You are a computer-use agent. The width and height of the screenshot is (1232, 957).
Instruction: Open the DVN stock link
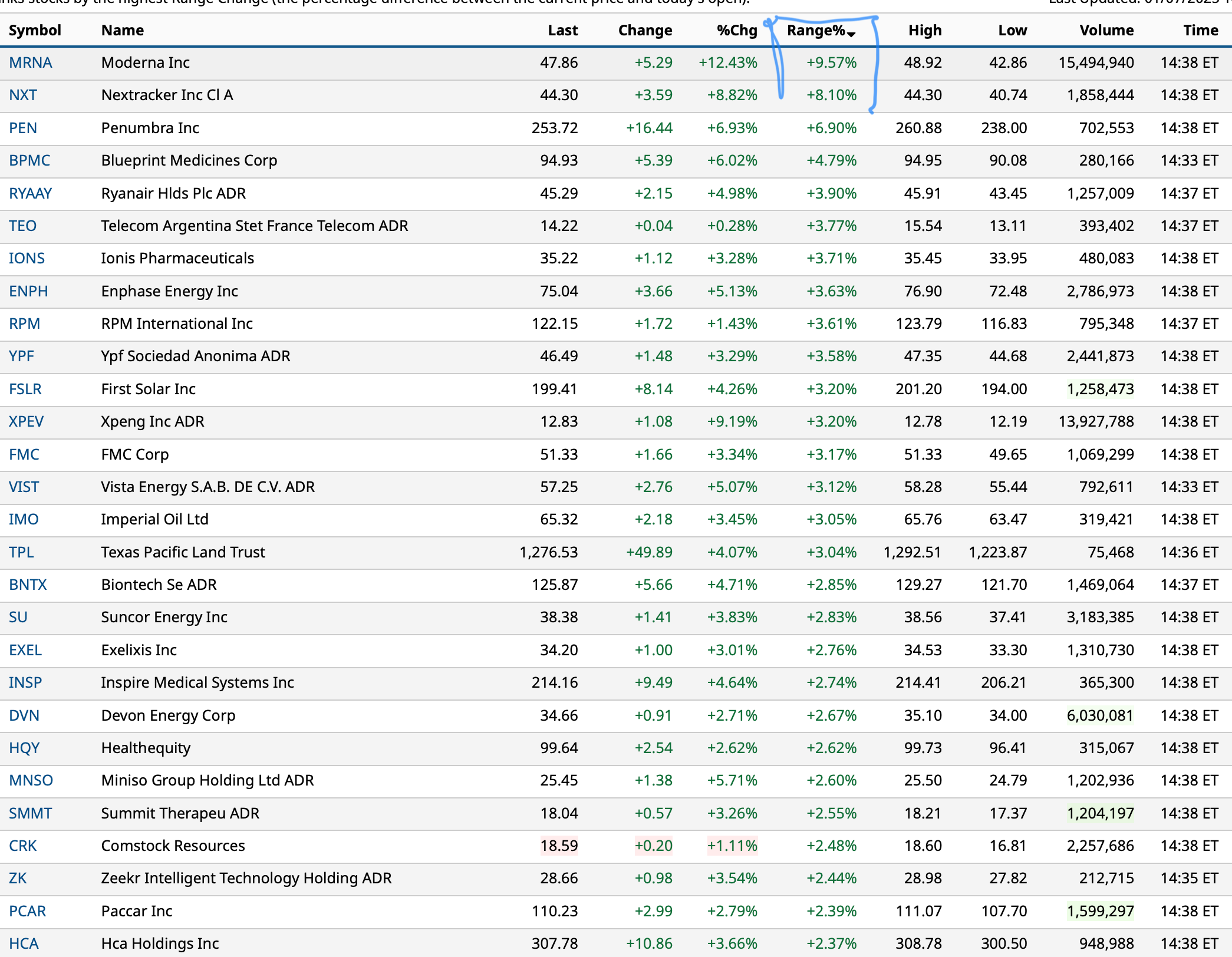24,716
